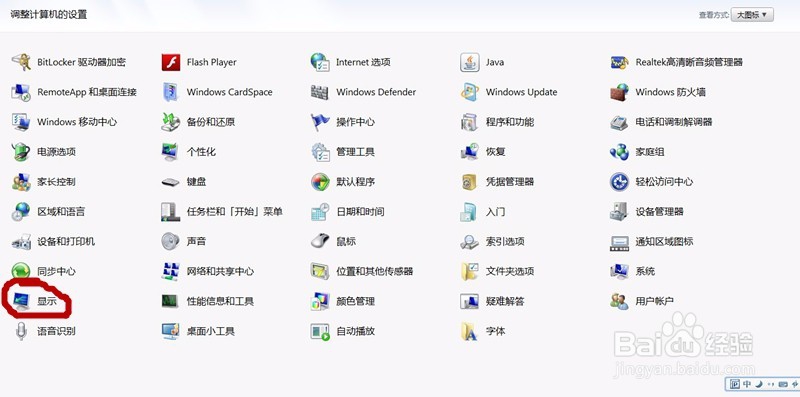This screenshot has width=800, height=397.
Task: Open Windows 防火墙 icon
Action: point(619,92)
